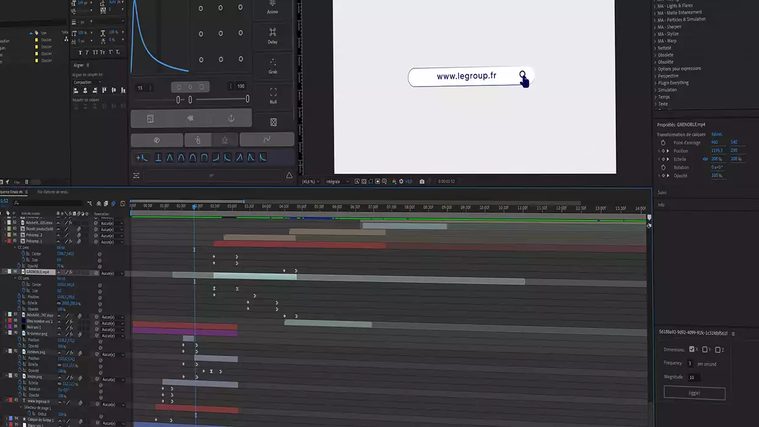Screen dimensions: 759x427
Task: Click the eraser icon button above presets
Action: [x=157, y=140]
